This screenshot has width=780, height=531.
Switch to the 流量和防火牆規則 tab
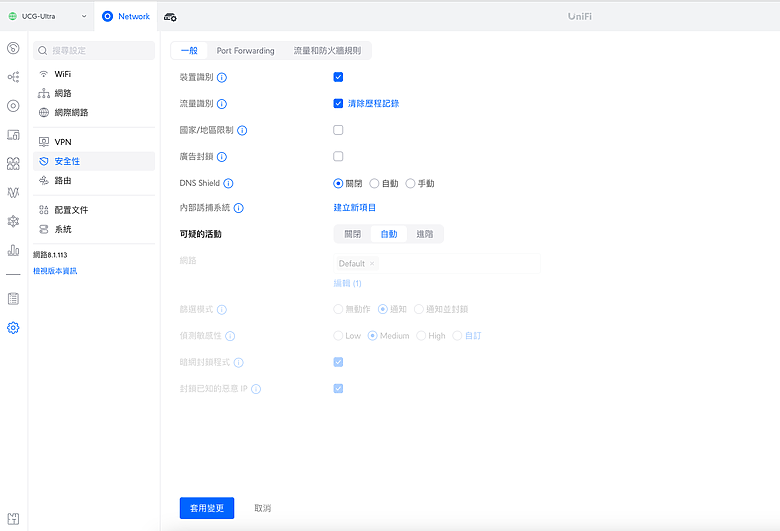tap(328, 51)
